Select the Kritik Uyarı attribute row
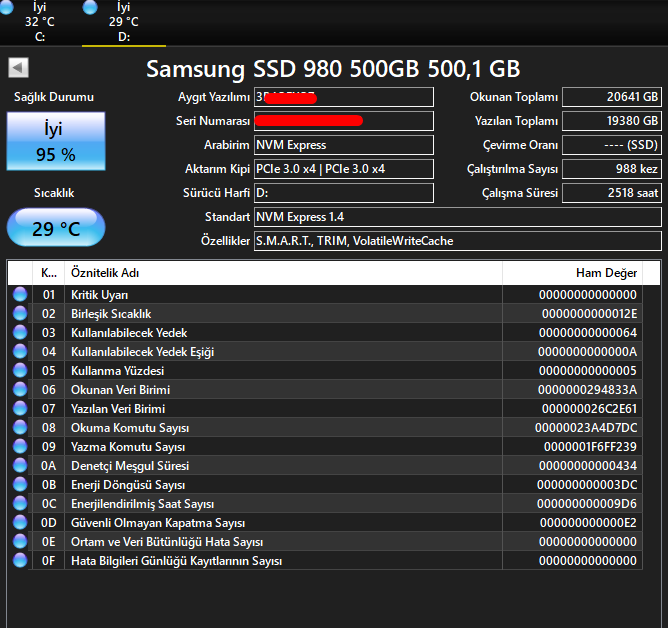The image size is (668, 628). pyautogui.click(x=325, y=294)
